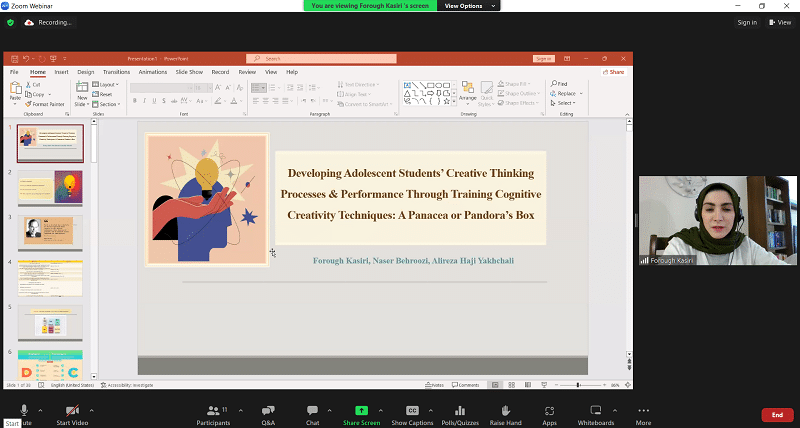
Task: Click the PowerPoint zoom slider
Action: coord(578,385)
